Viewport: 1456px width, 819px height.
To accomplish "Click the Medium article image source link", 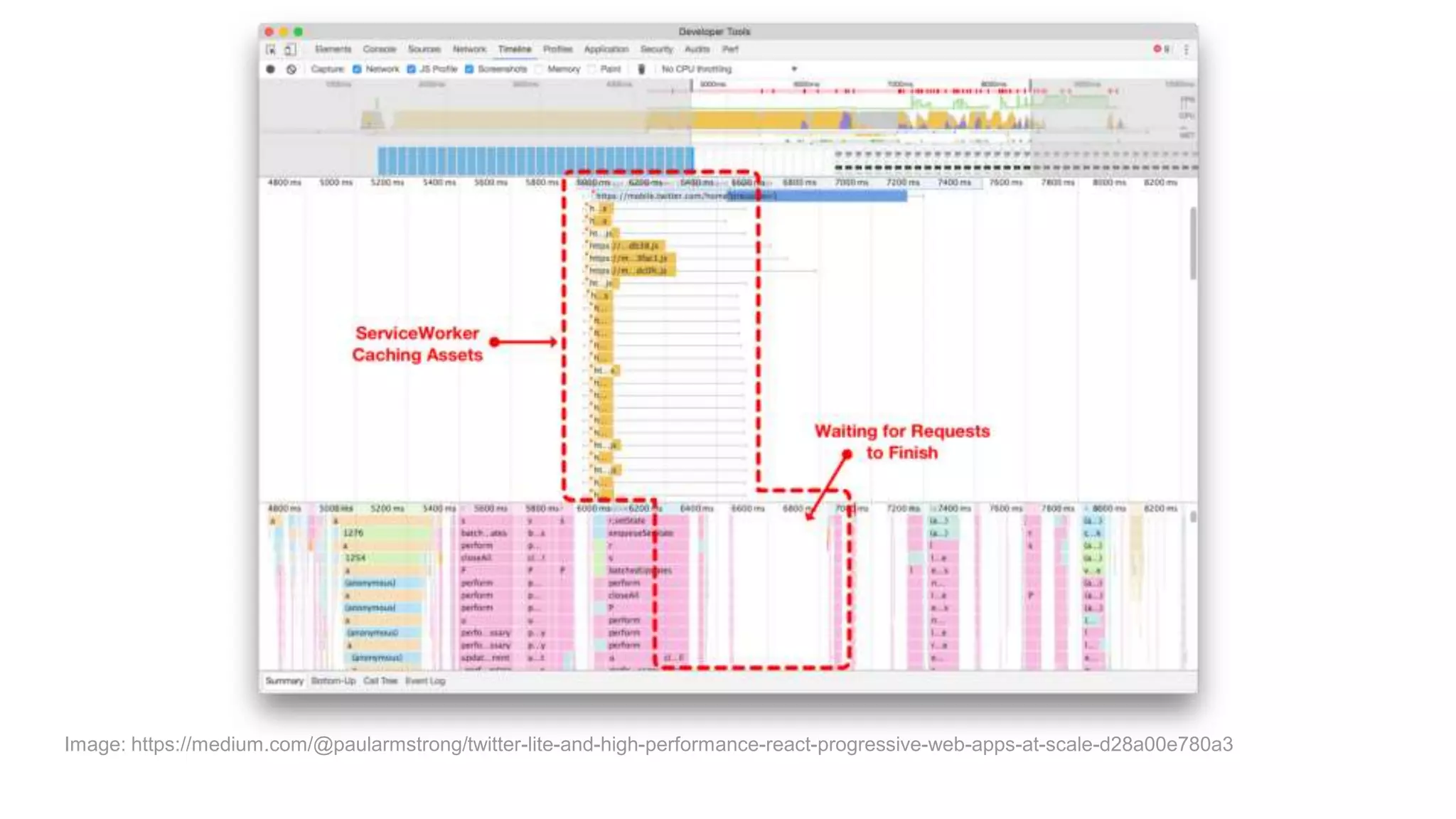I will (681, 744).
